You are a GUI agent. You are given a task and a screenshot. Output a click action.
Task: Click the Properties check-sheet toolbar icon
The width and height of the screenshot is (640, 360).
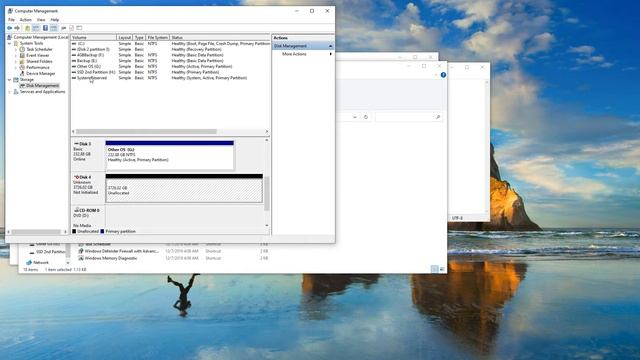[71, 28]
